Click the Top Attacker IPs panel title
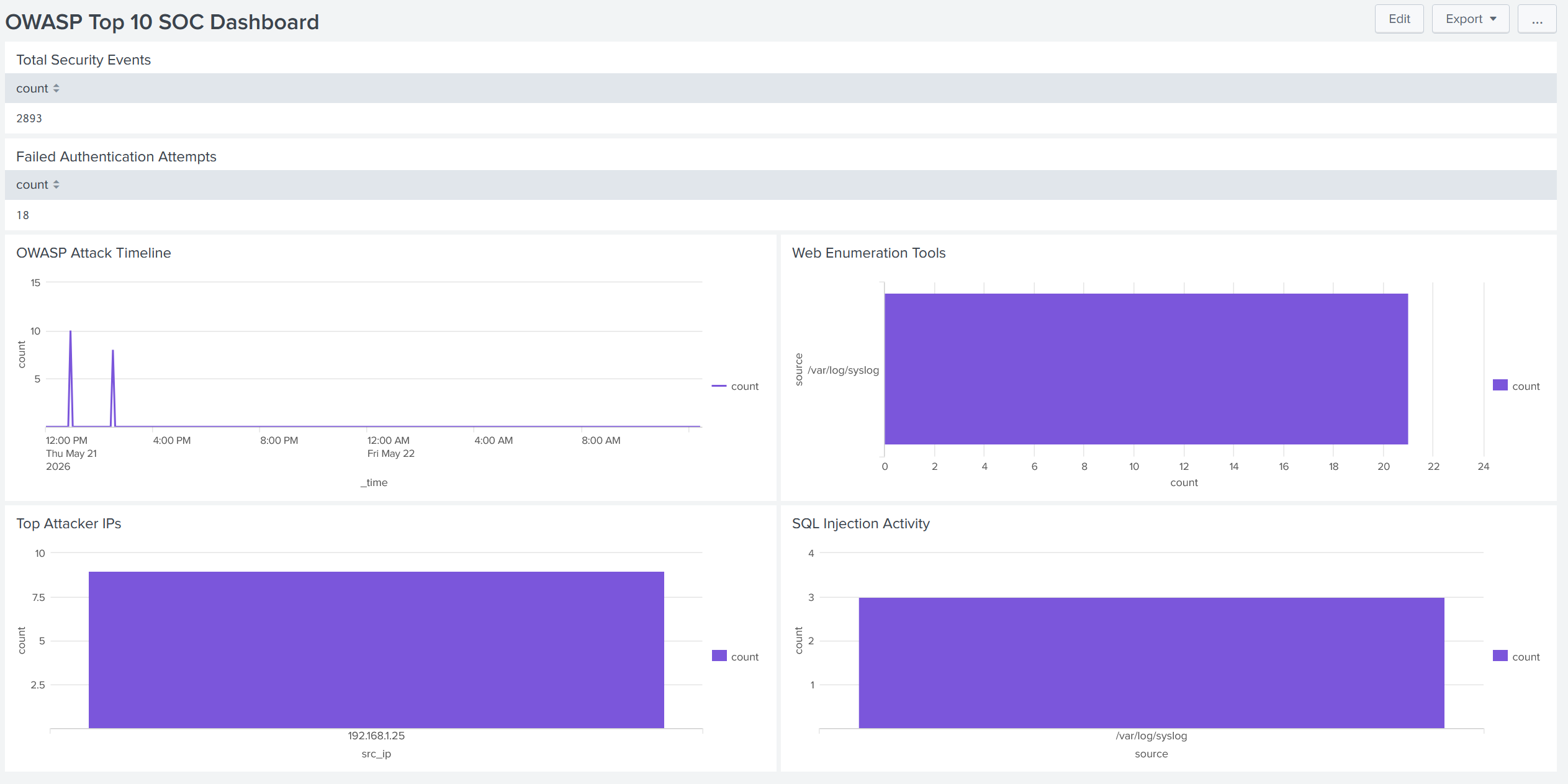Image resolution: width=1568 pixels, height=784 pixels. [69, 523]
